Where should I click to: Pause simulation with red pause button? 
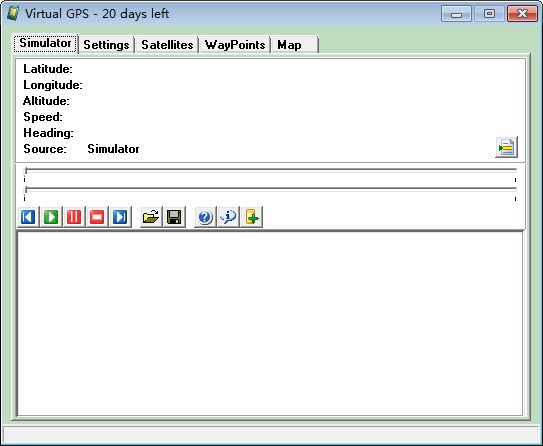74,217
